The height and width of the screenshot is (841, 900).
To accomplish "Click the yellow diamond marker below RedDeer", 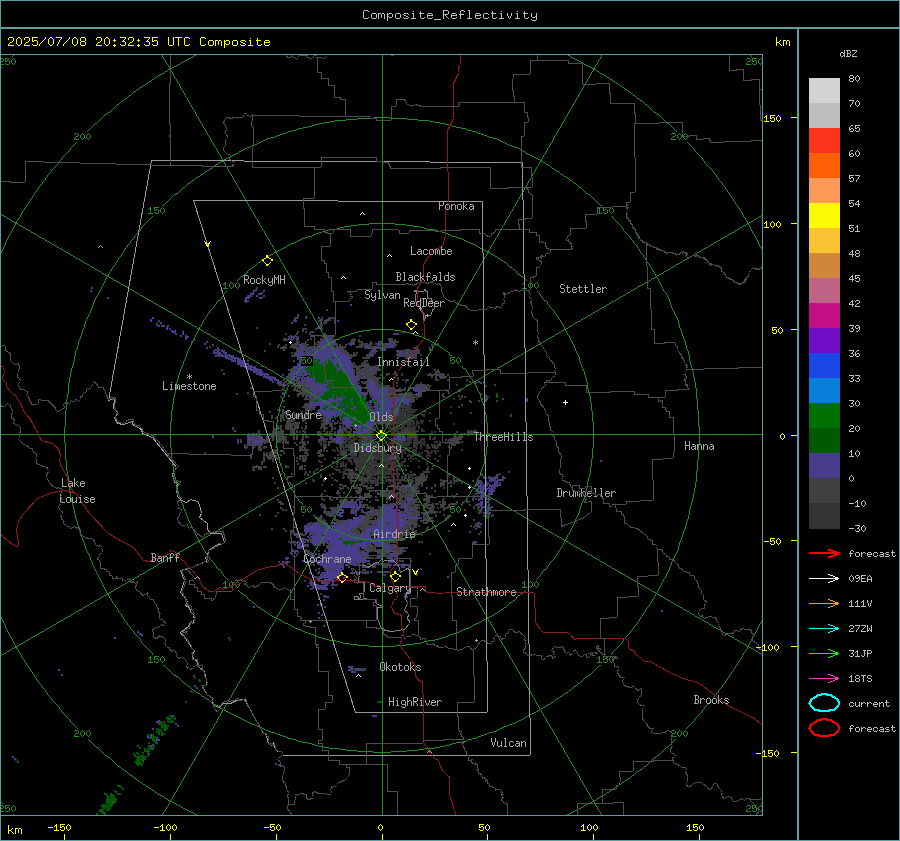I will click(x=411, y=325).
